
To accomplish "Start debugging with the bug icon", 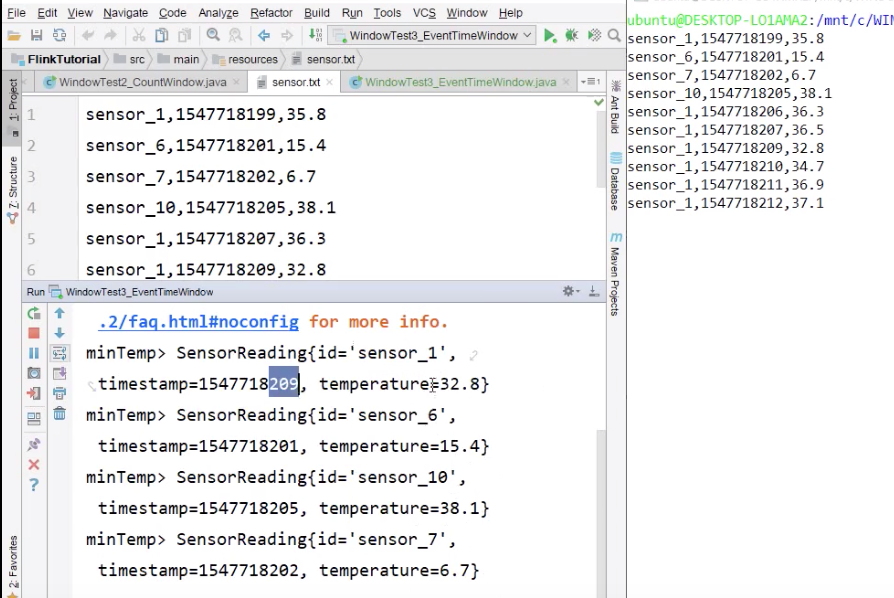I will [x=571, y=35].
